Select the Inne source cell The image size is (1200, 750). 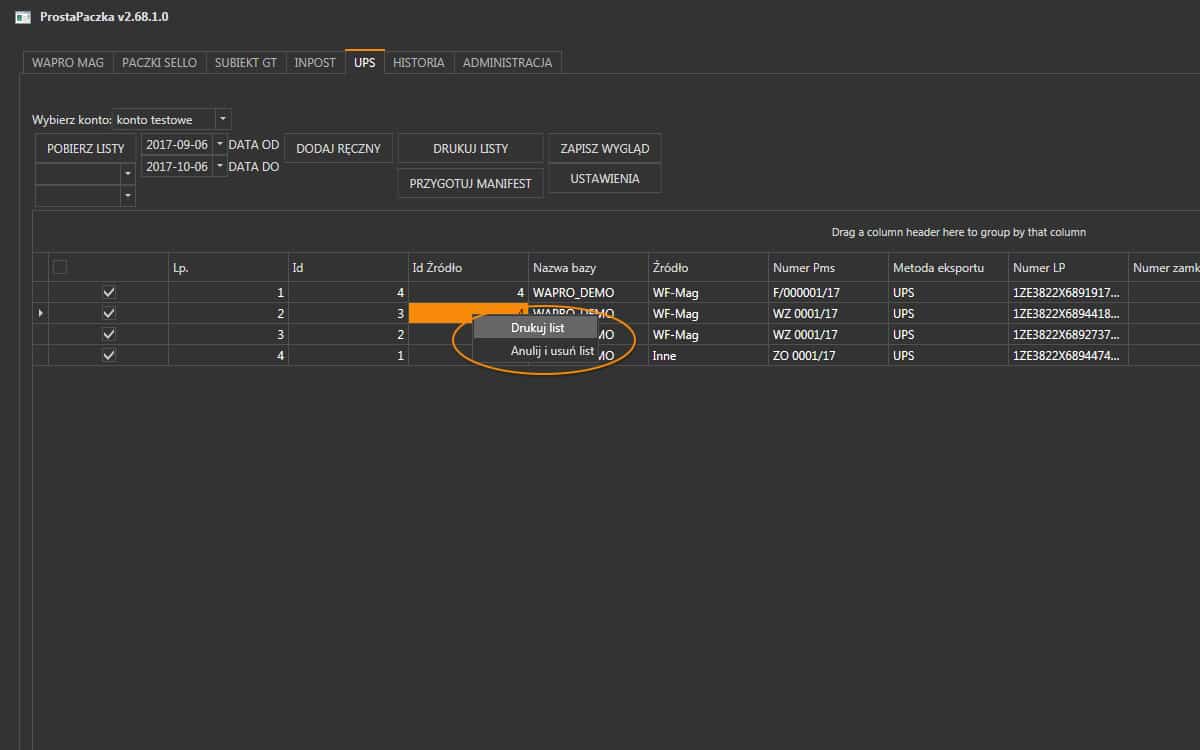708,355
